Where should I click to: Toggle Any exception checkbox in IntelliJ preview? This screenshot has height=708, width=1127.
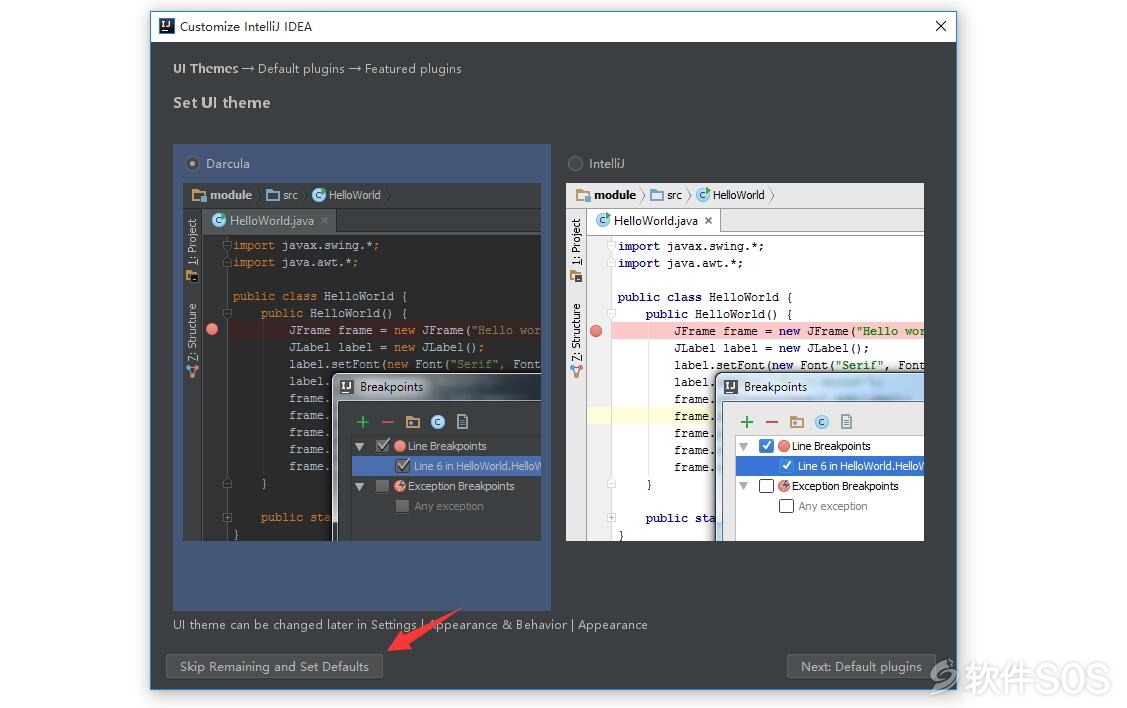coord(786,506)
